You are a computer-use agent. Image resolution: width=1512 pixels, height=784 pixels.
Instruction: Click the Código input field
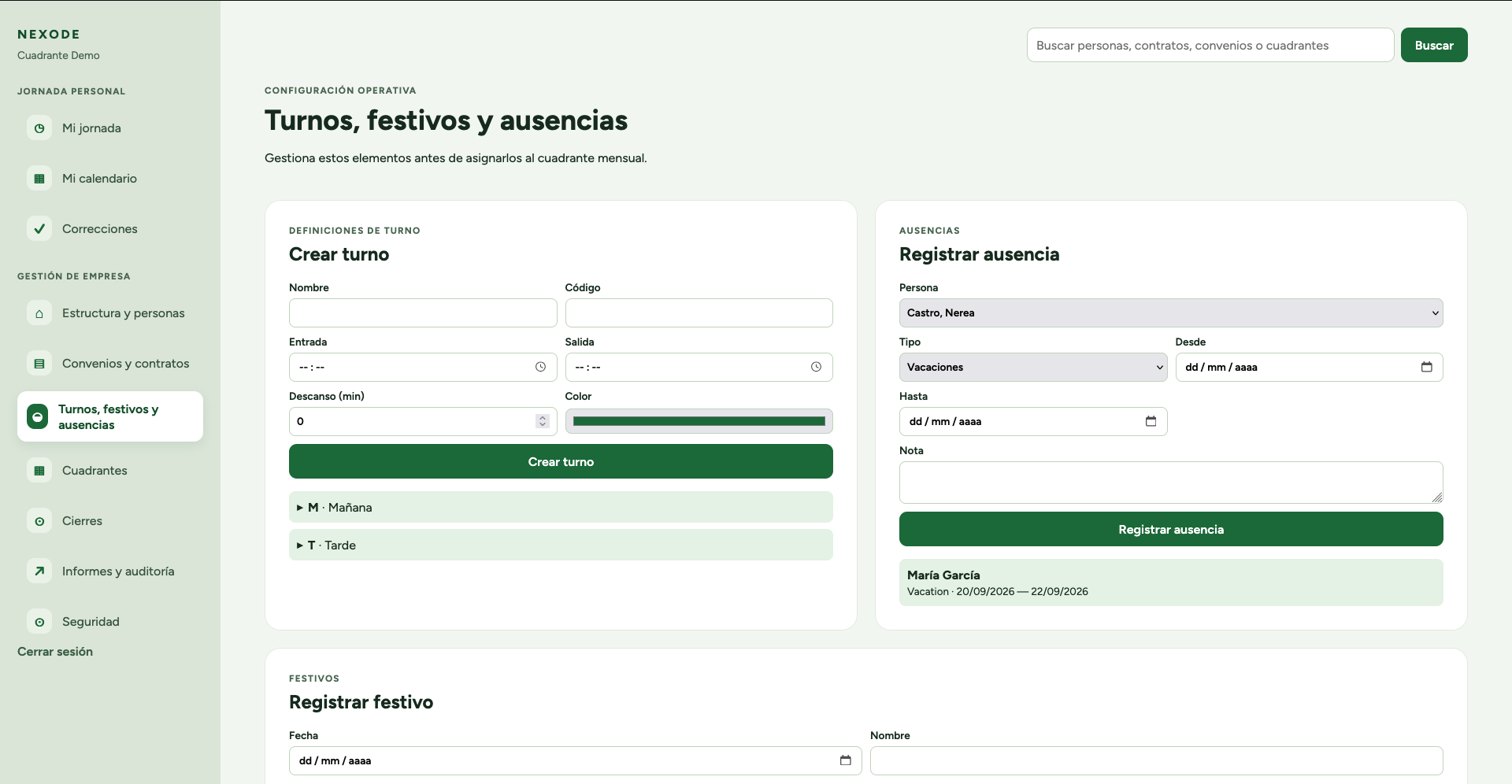(699, 313)
